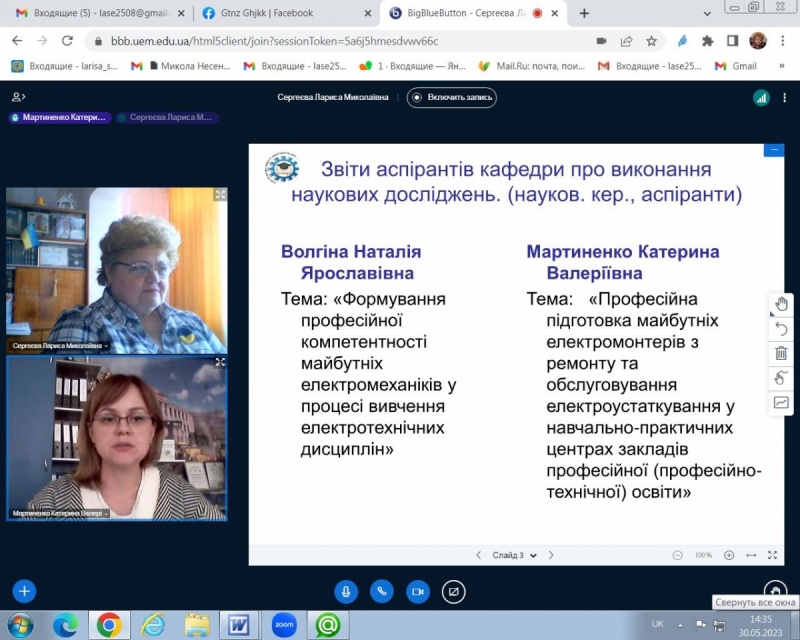This screenshot has height=640, width=800.
Task: Go to the next slide
Action: [551, 555]
